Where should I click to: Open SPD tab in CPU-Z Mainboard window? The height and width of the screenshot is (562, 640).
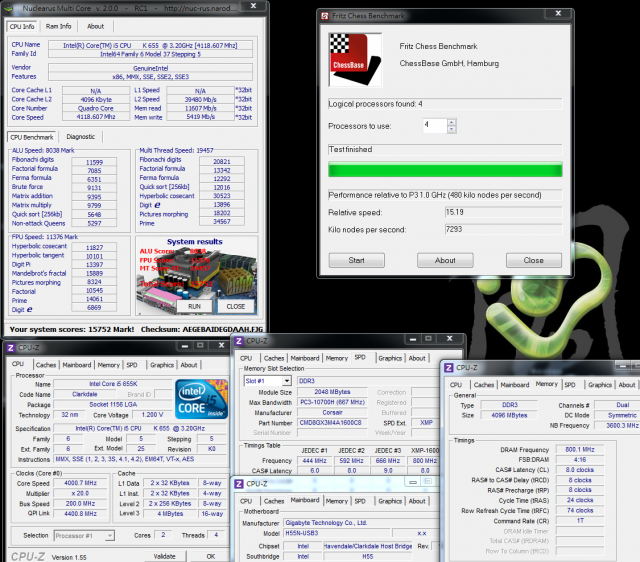[x=360, y=501]
